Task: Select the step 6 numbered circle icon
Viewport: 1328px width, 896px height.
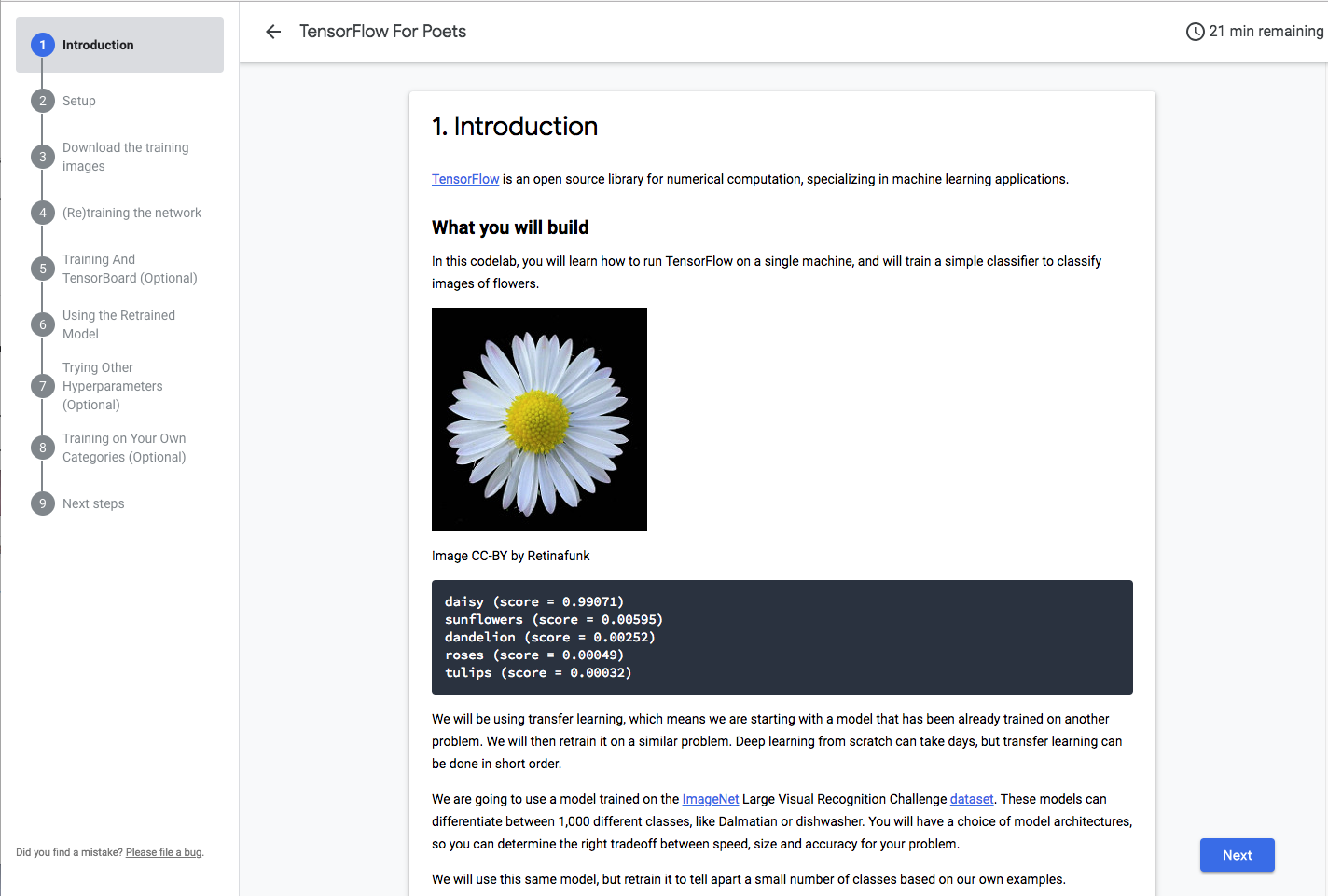Action: pyautogui.click(x=43, y=324)
